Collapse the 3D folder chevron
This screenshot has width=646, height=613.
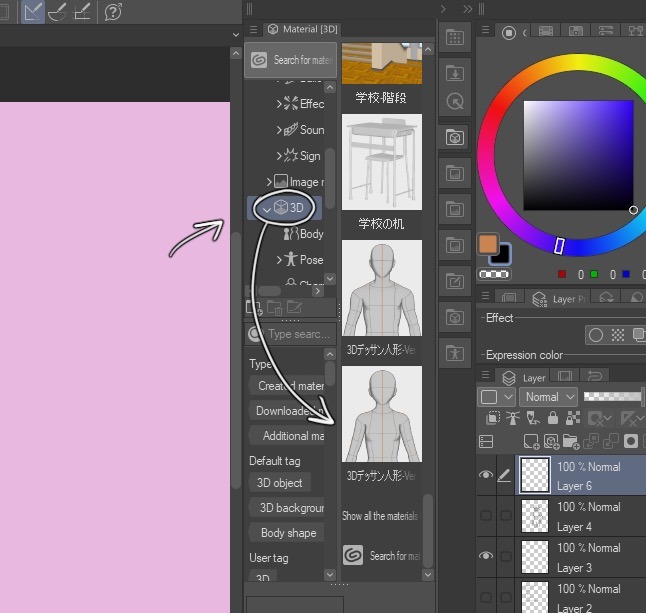(267, 210)
